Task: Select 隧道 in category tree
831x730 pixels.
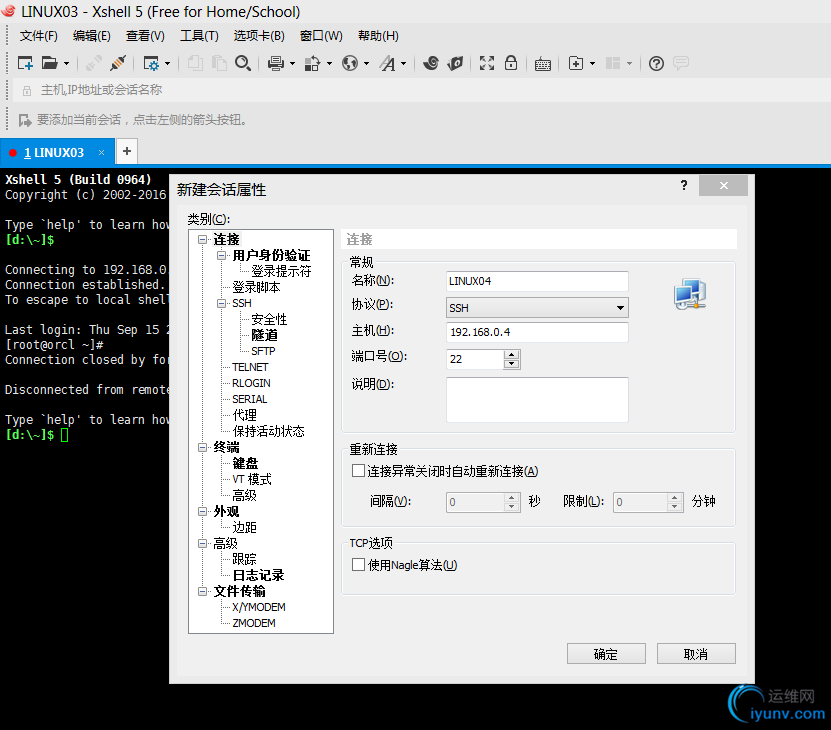Action: pyautogui.click(x=264, y=335)
